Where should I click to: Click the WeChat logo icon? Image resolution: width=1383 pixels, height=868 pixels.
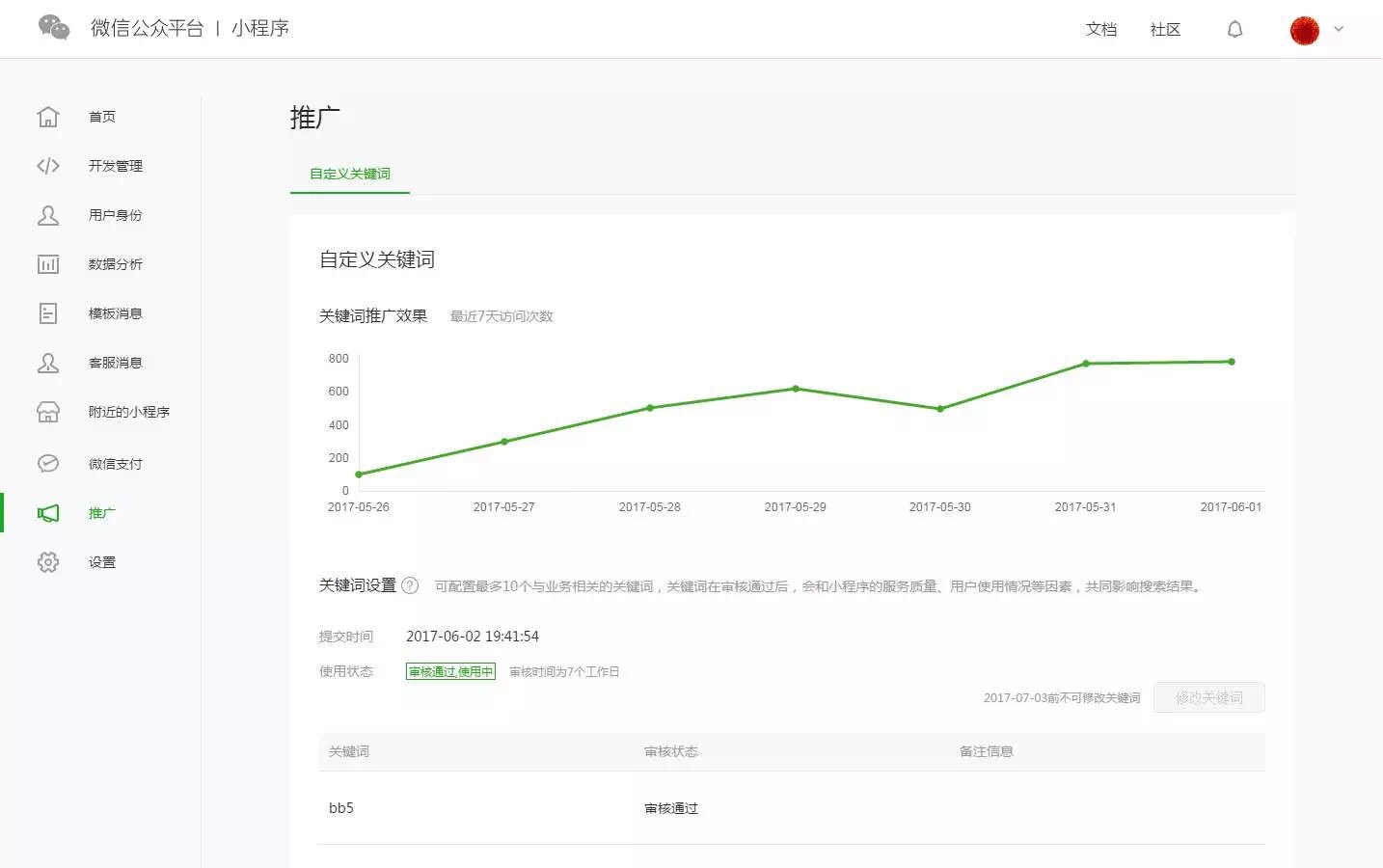point(54,28)
